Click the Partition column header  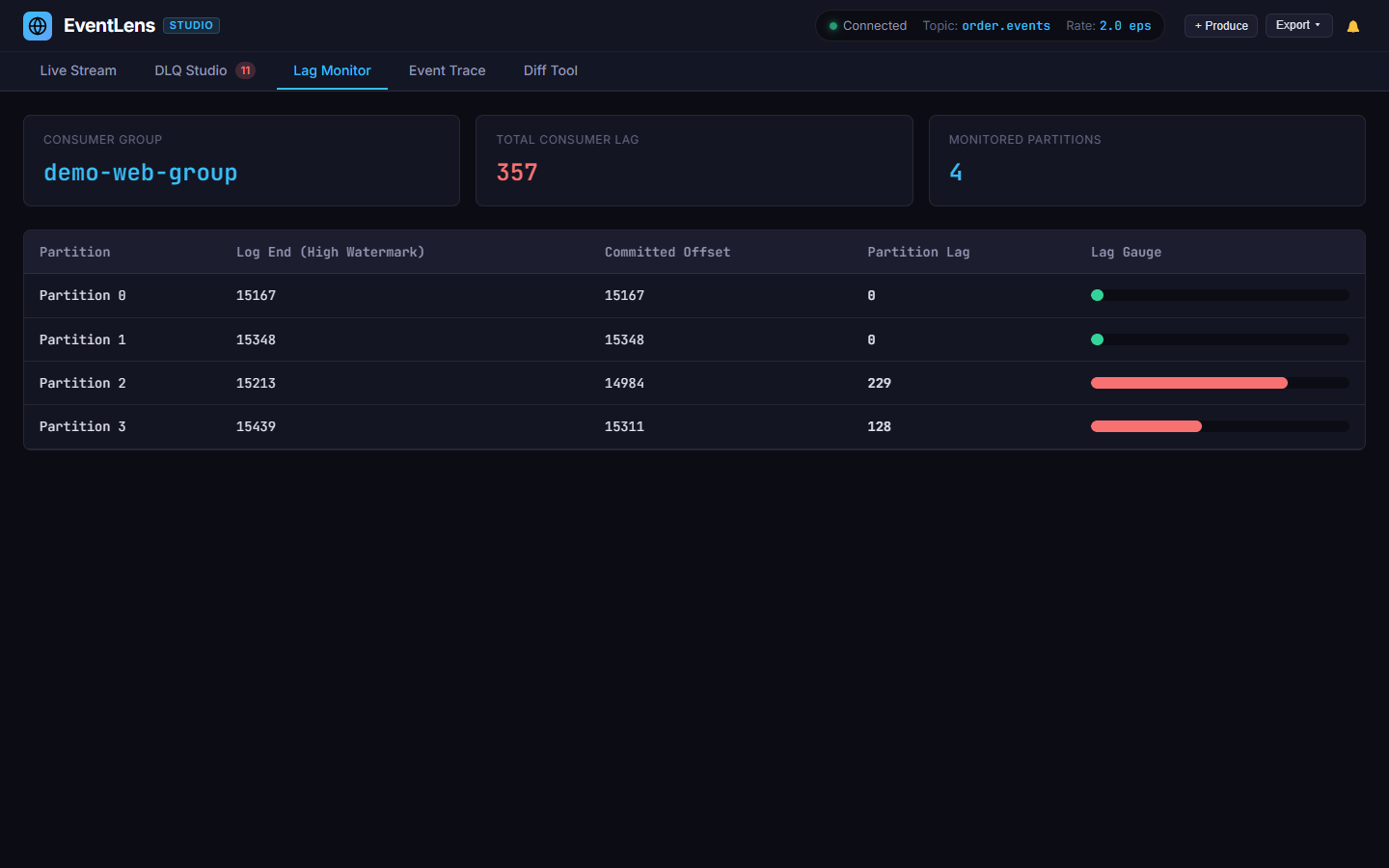pyautogui.click(x=75, y=252)
